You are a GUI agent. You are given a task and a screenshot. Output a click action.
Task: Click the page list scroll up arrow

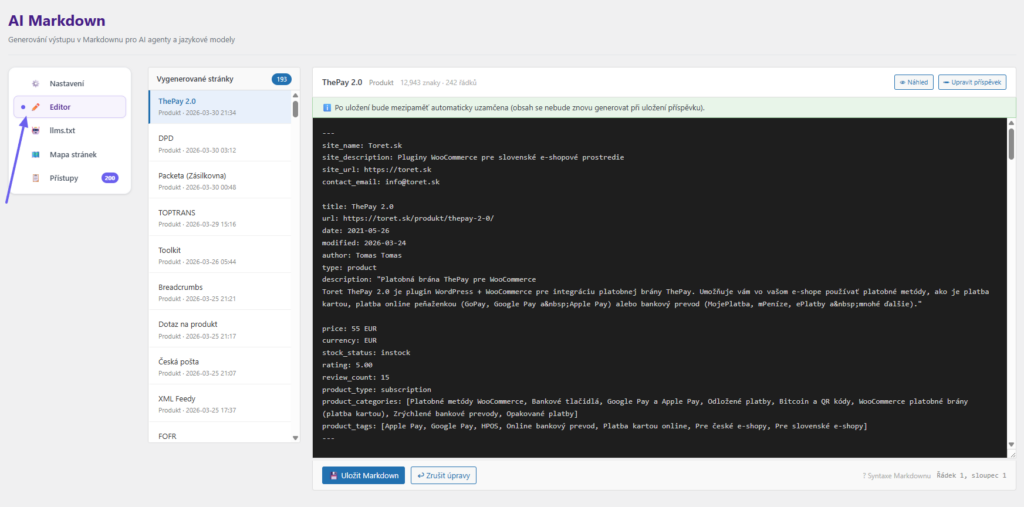[x=295, y=95]
